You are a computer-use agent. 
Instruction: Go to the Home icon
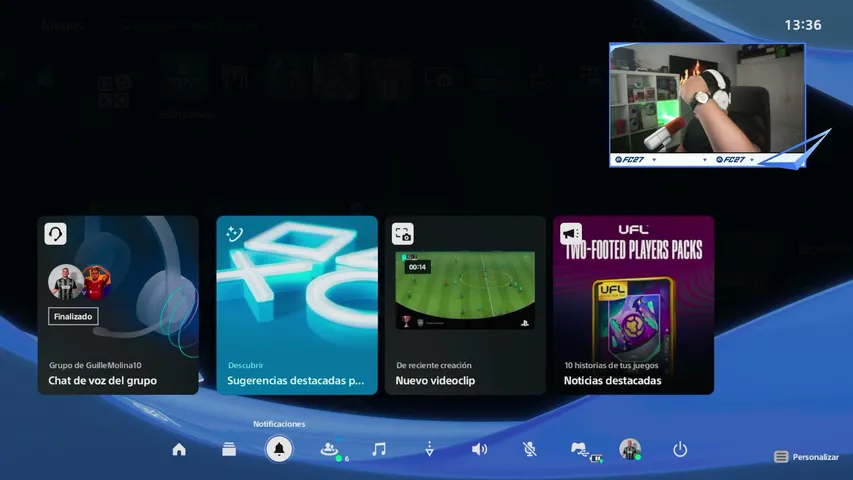[x=179, y=450]
